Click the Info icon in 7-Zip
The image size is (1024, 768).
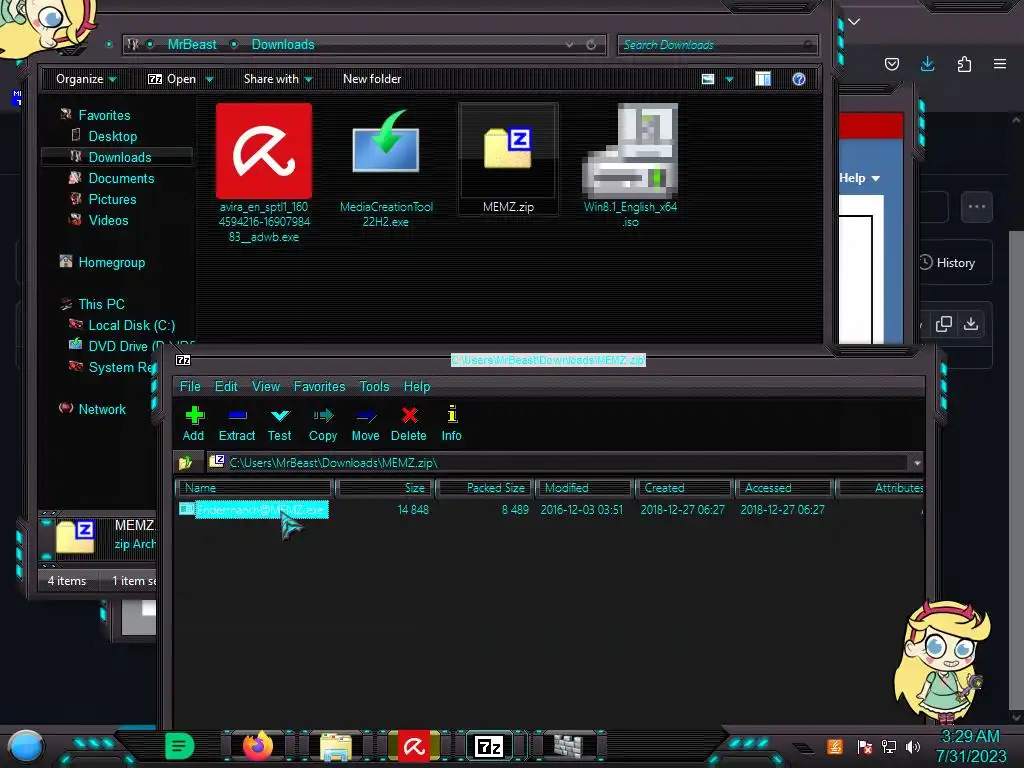pyautogui.click(x=451, y=424)
